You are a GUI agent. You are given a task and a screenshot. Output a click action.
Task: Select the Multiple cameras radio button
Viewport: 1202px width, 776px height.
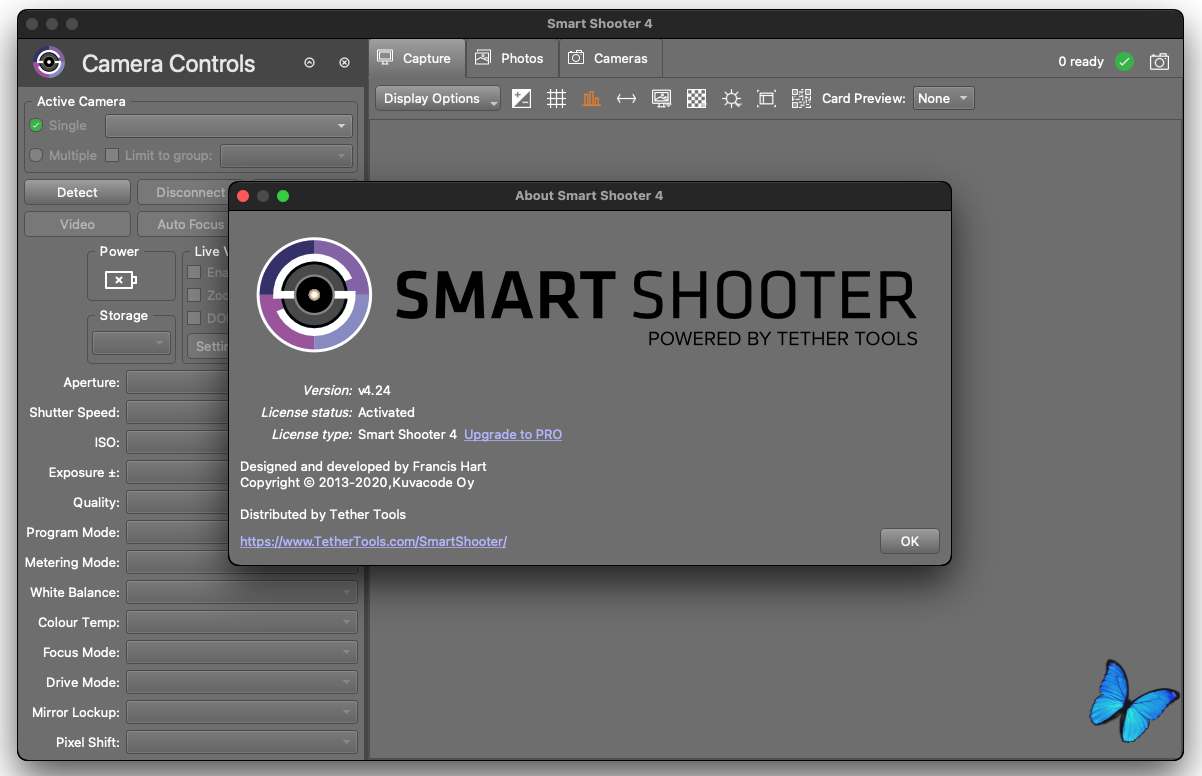click(36, 155)
